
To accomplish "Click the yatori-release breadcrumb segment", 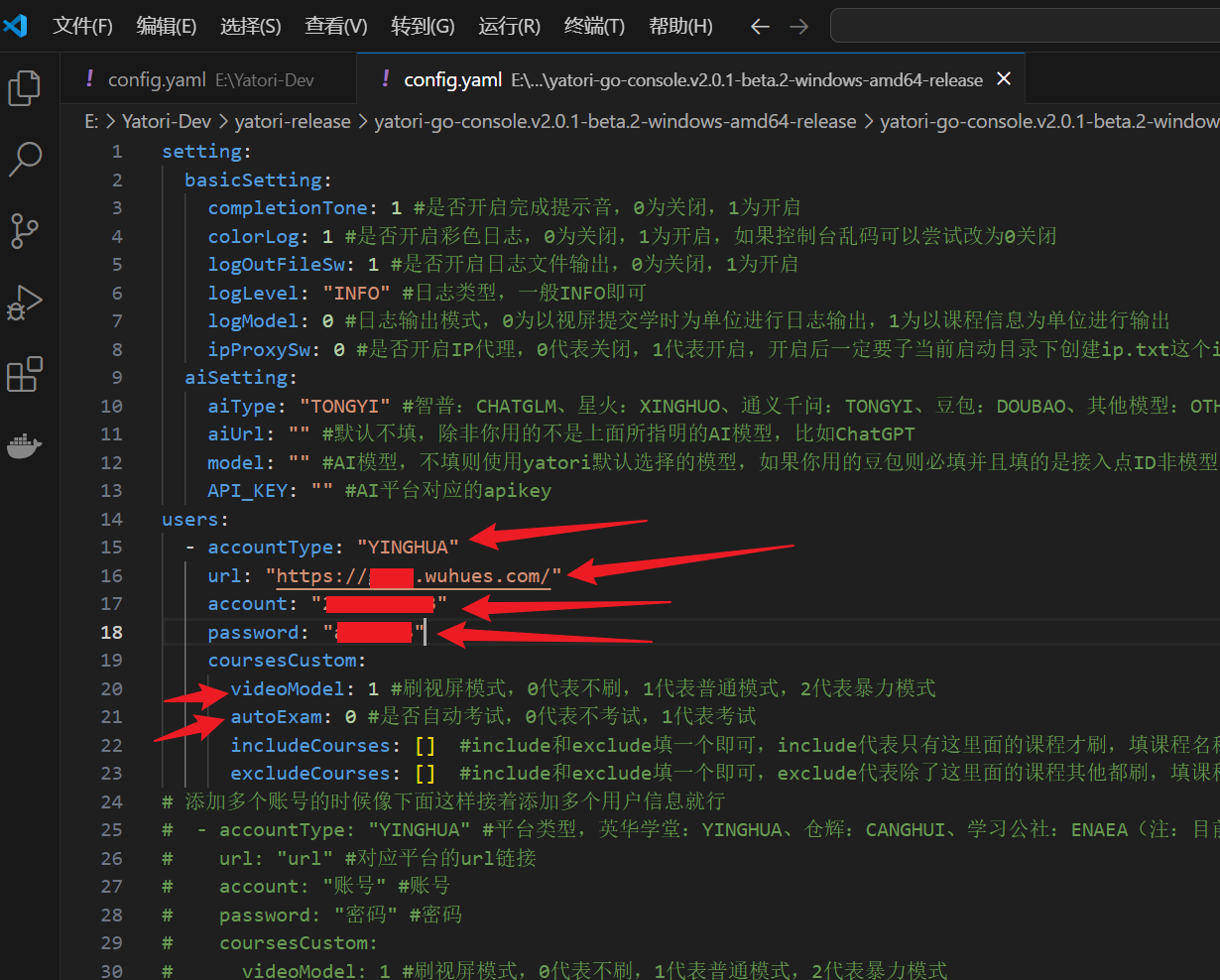I will (292, 122).
